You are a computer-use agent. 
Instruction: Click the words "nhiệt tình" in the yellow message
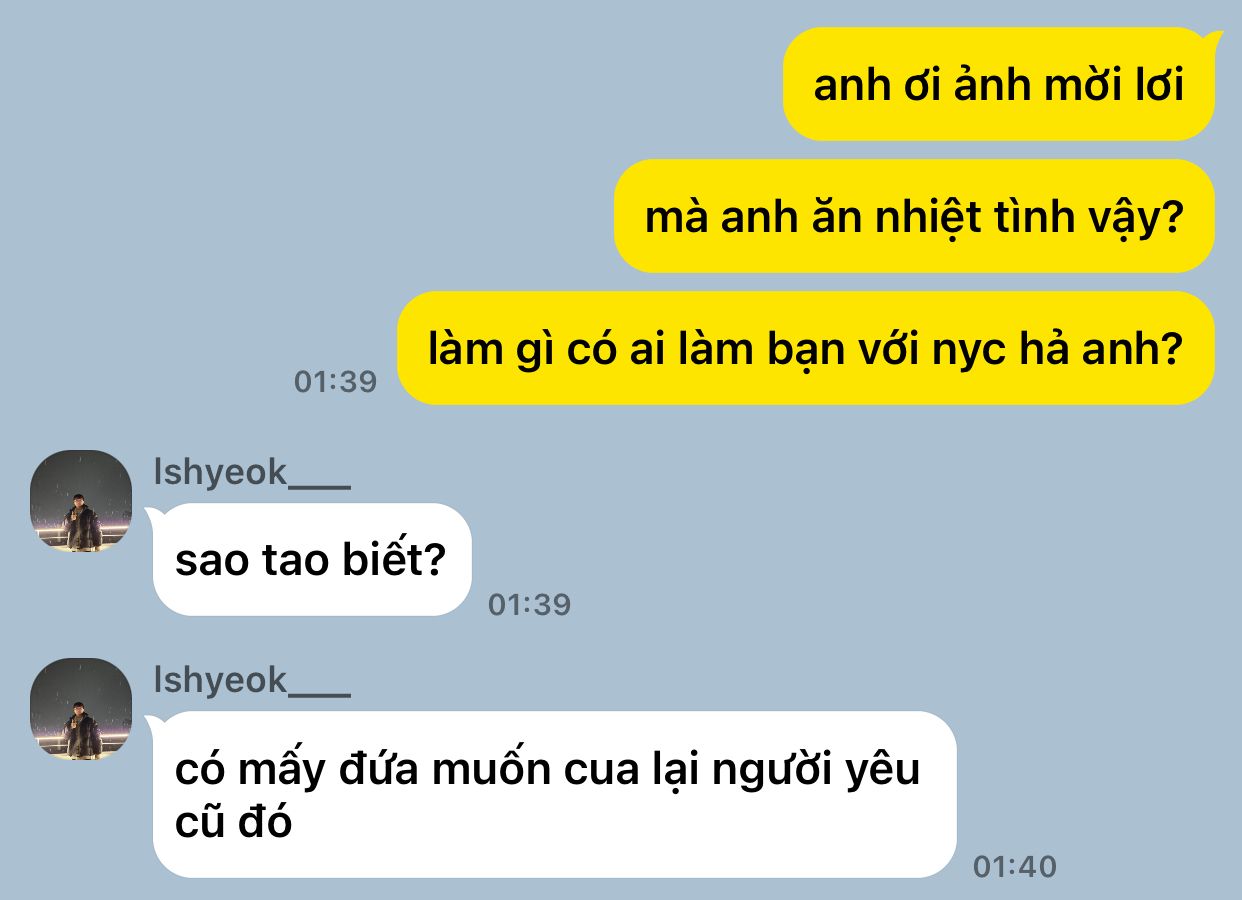click(x=914, y=217)
